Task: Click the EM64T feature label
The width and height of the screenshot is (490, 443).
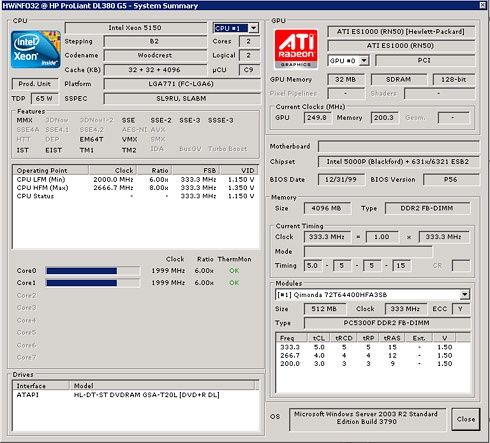Action: [x=92, y=139]
